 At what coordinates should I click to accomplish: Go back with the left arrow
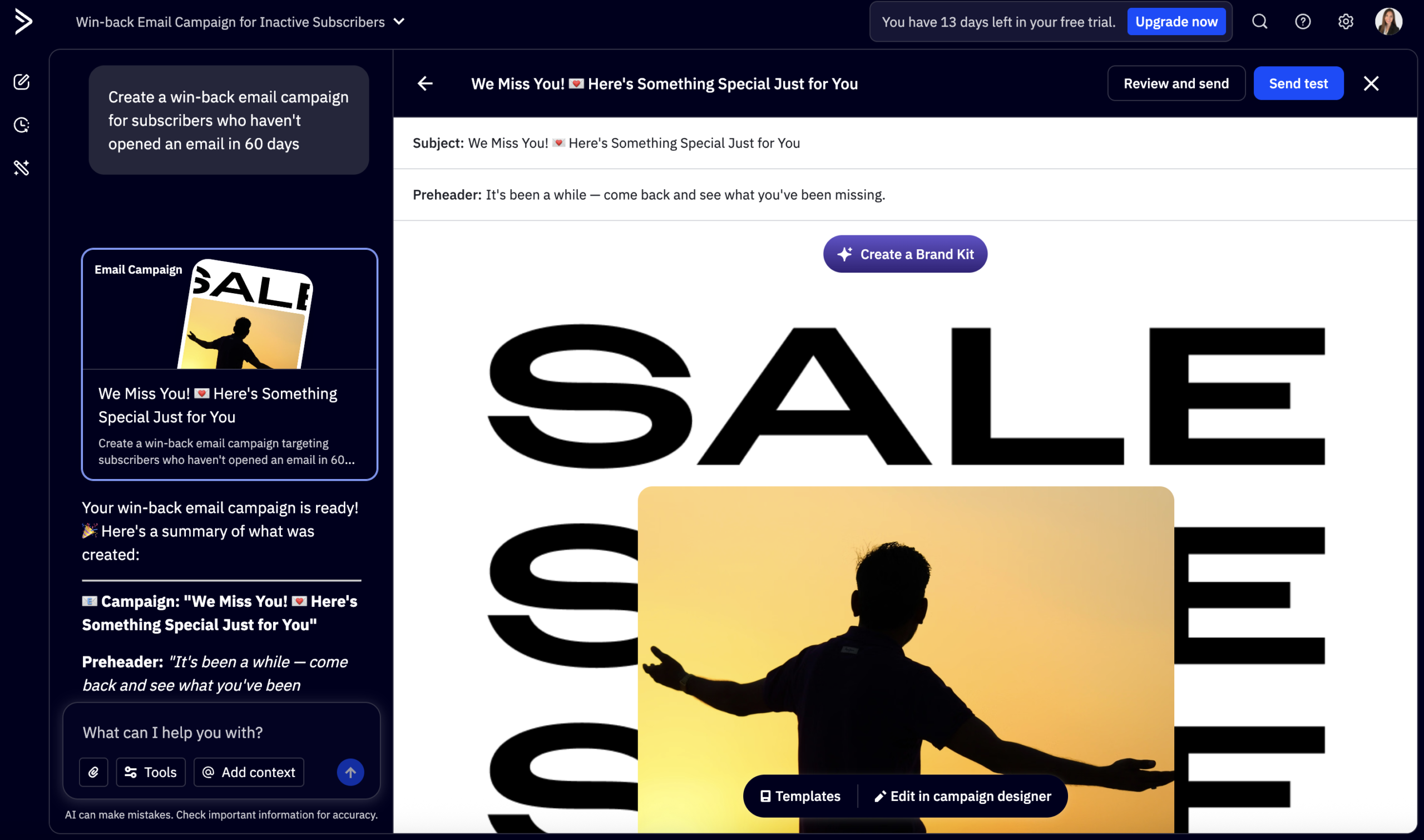point(425,84)
